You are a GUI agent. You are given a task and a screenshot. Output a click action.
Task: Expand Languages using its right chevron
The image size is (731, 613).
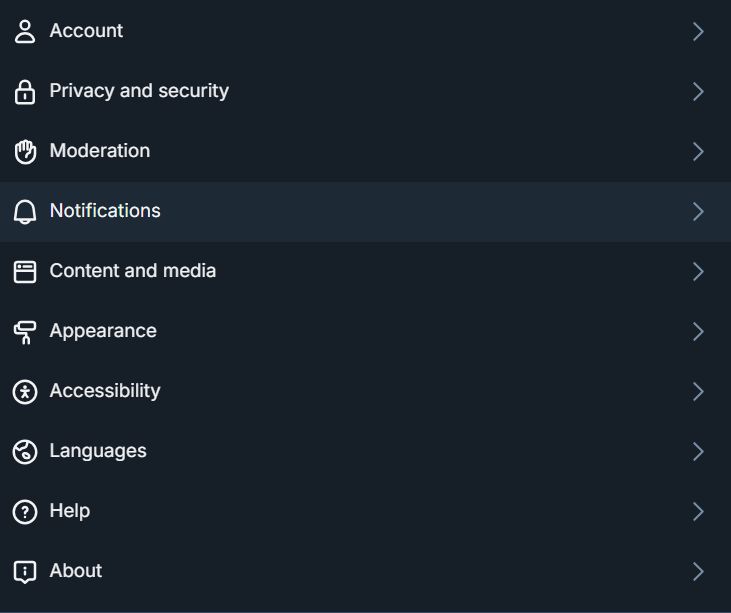(698, 452)
